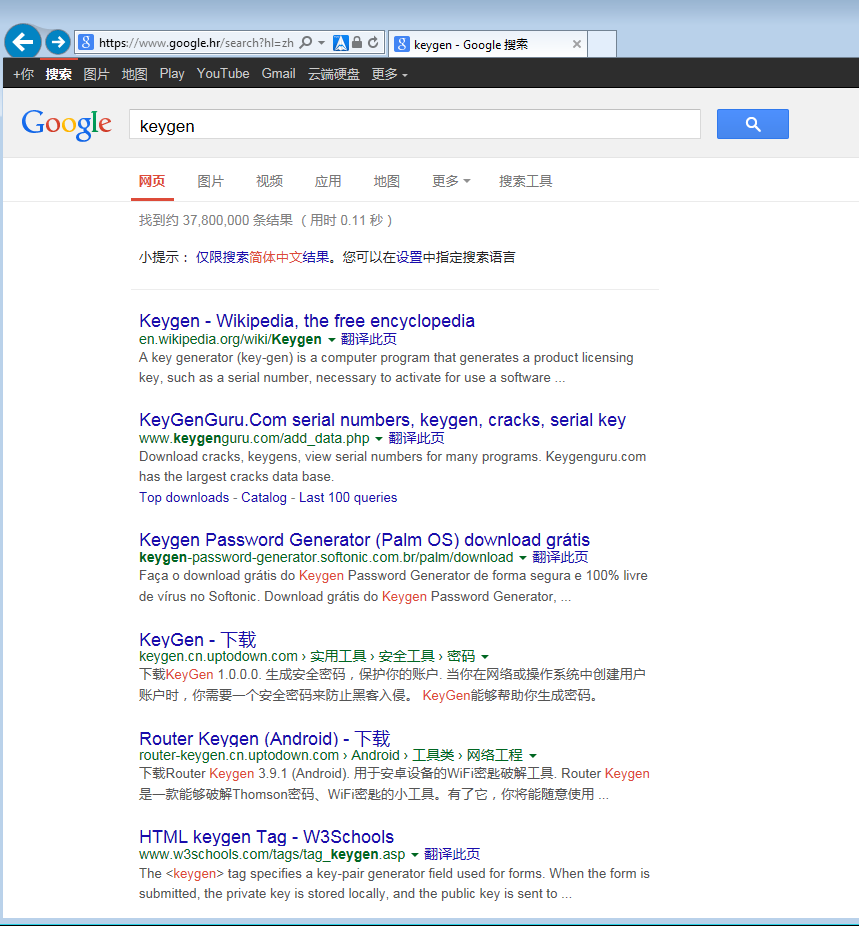Open Play in the Google bar
Viewport: 859px width, 926px height.
(172, 74)
